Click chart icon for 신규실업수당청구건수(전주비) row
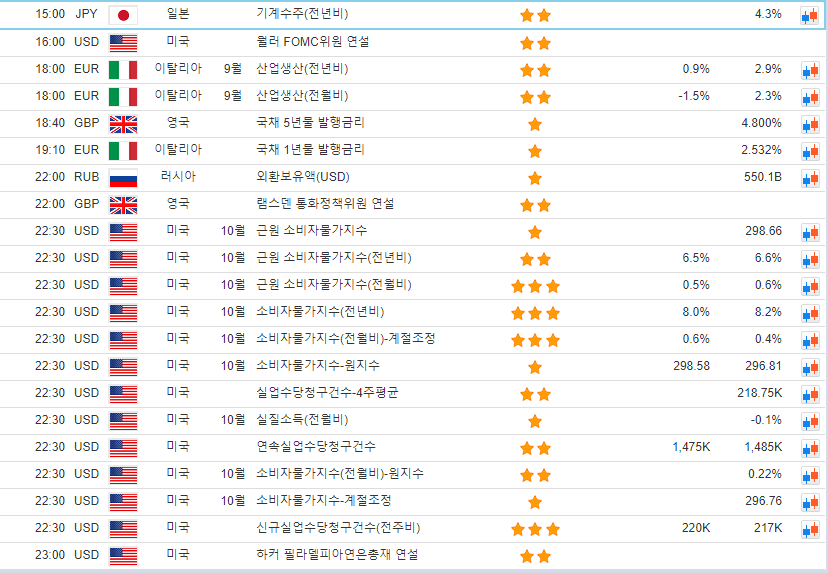 click(809, 529)
